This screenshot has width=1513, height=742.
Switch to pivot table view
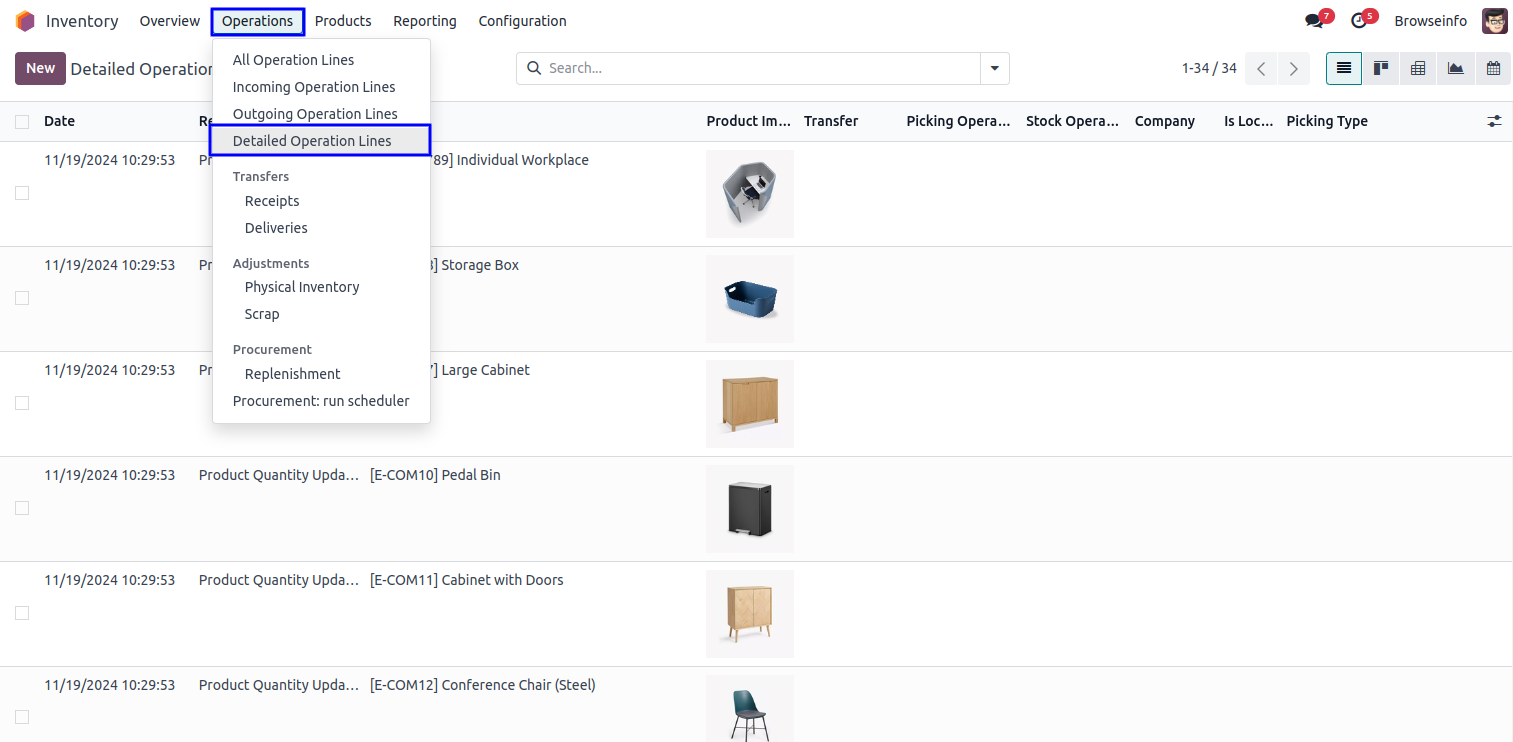pyautogui.click(x=1418, y=68)
